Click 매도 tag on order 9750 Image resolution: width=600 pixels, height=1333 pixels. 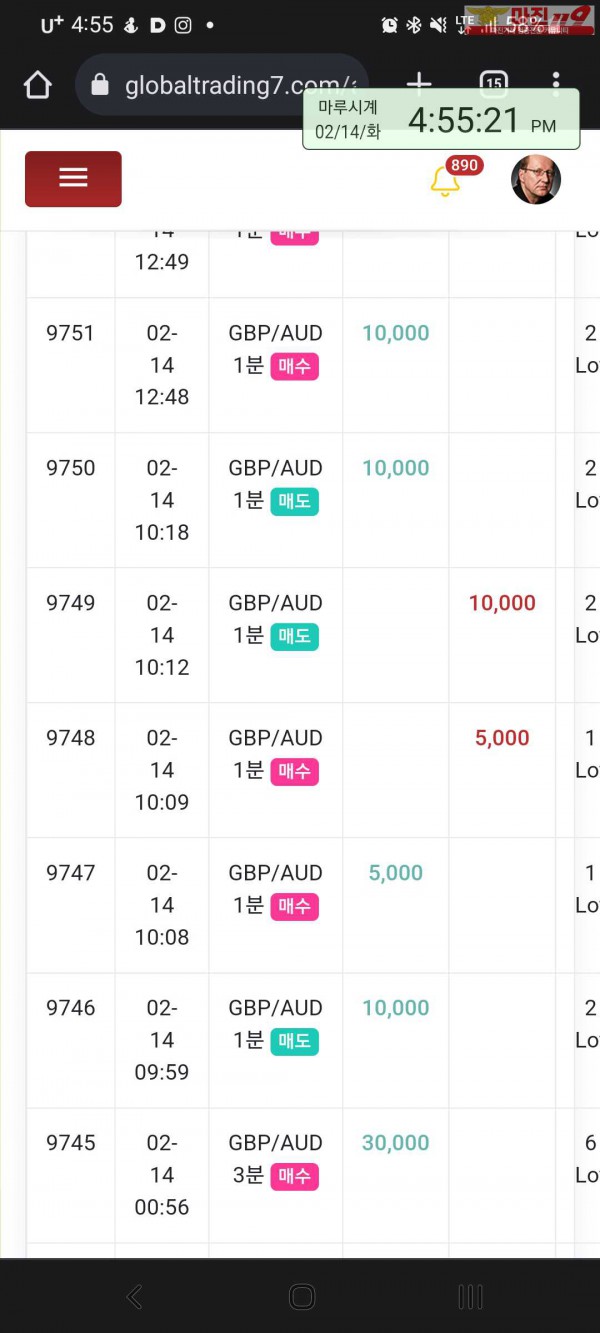294,502
